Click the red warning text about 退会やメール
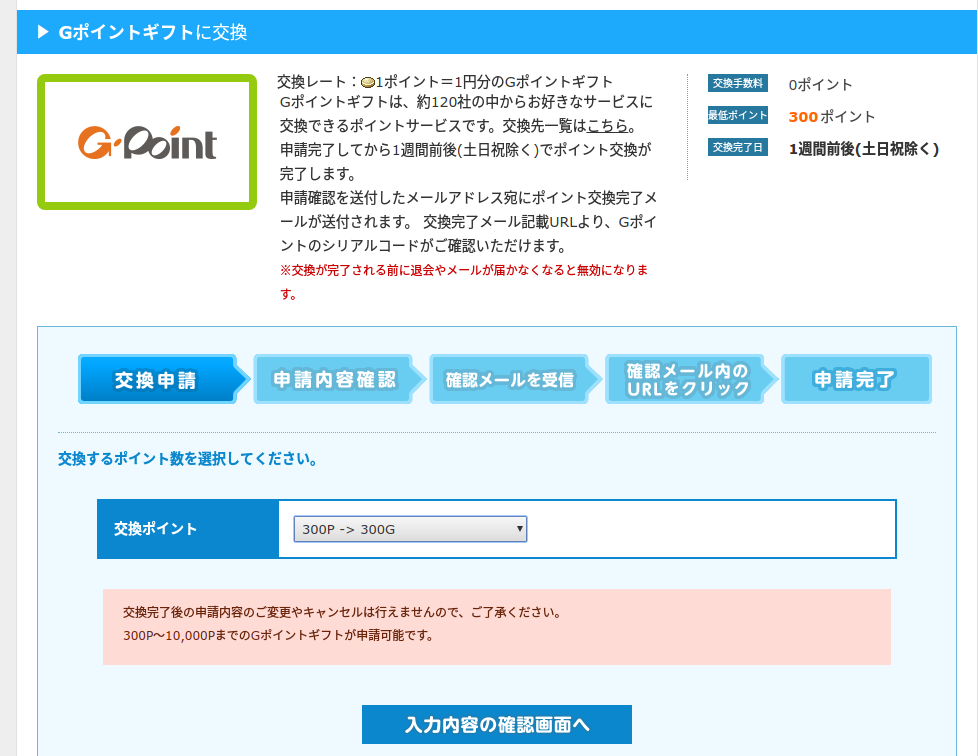Screen dimensions: 978x756 pos(464,281)
